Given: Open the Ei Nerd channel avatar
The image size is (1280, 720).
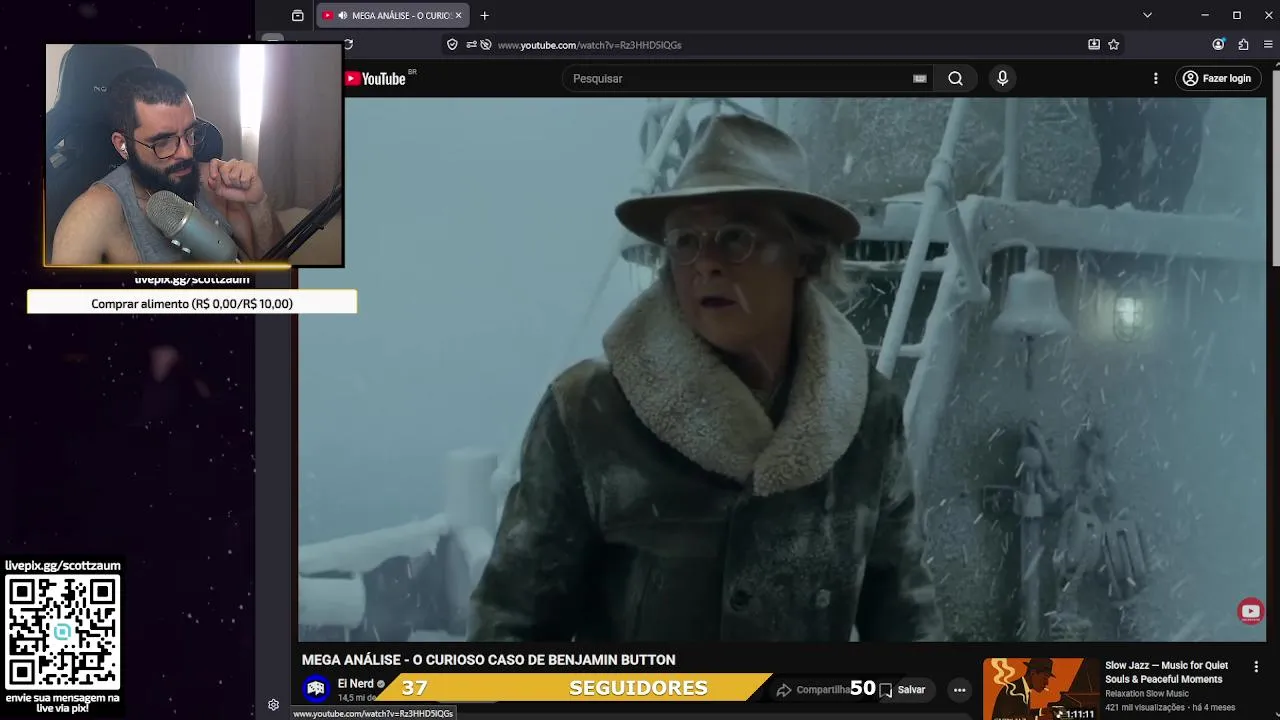Looking at the screenshot, I should pyautogui.click(x=316, y=688).
